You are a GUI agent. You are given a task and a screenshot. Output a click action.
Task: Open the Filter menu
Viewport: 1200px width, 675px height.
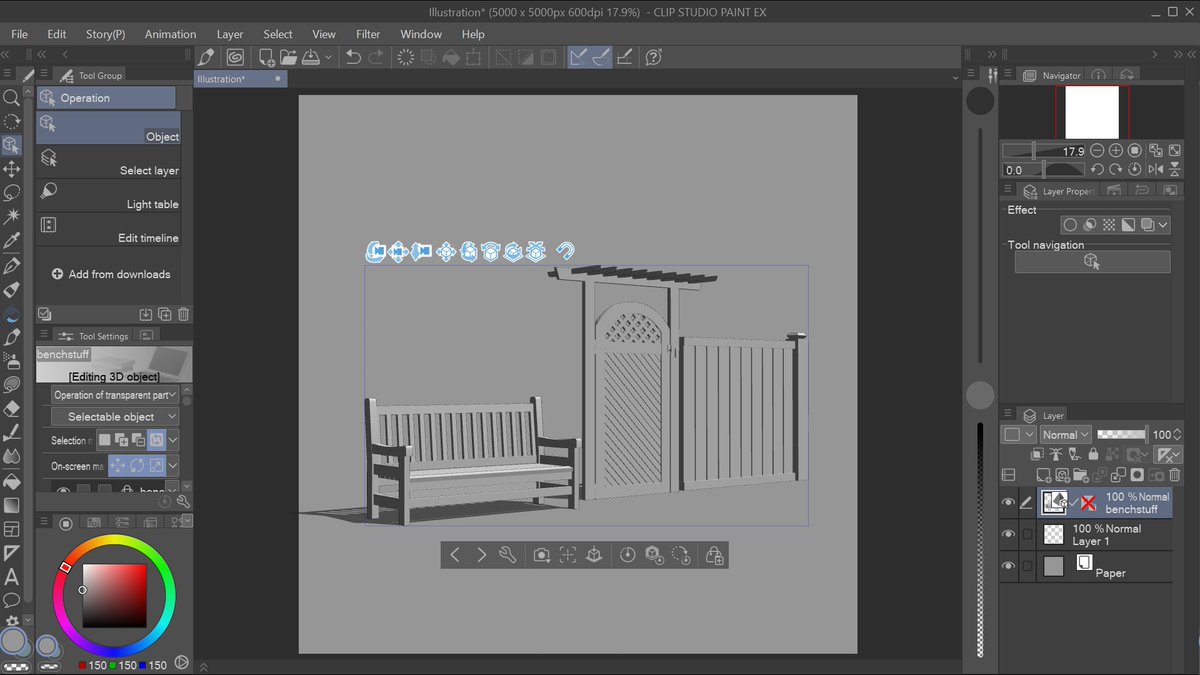click(x=368, y=34)
